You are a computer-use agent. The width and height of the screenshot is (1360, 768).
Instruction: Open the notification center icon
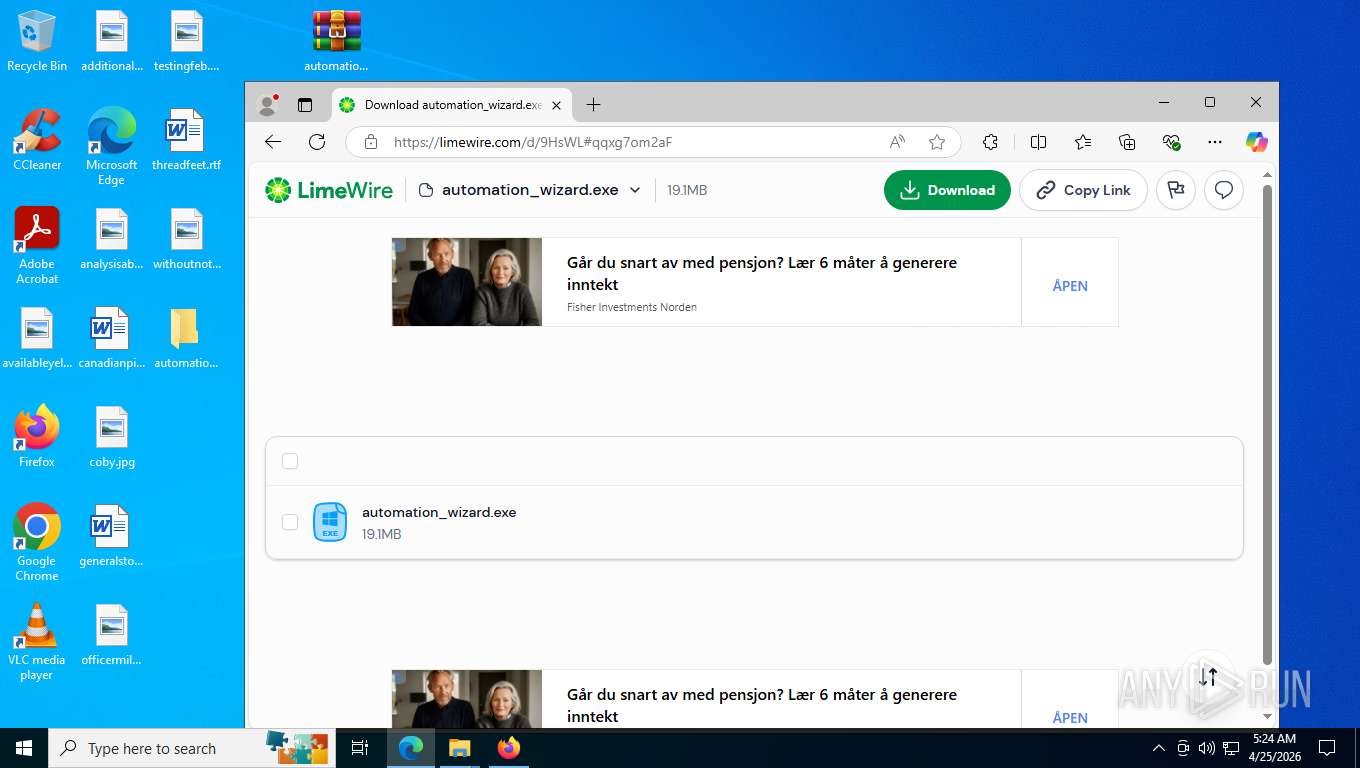coord(1327,748)
